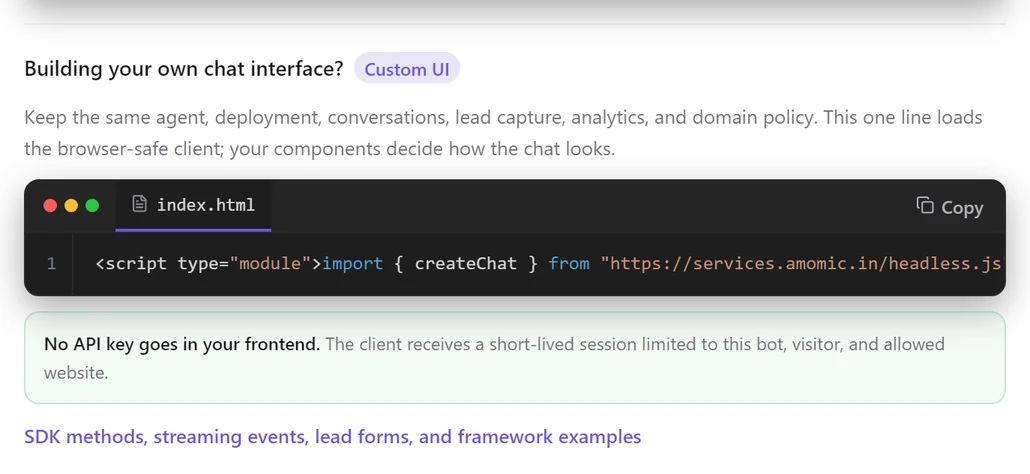
Task: Click line number 1 in the code gutter
Action: (51, 264)
